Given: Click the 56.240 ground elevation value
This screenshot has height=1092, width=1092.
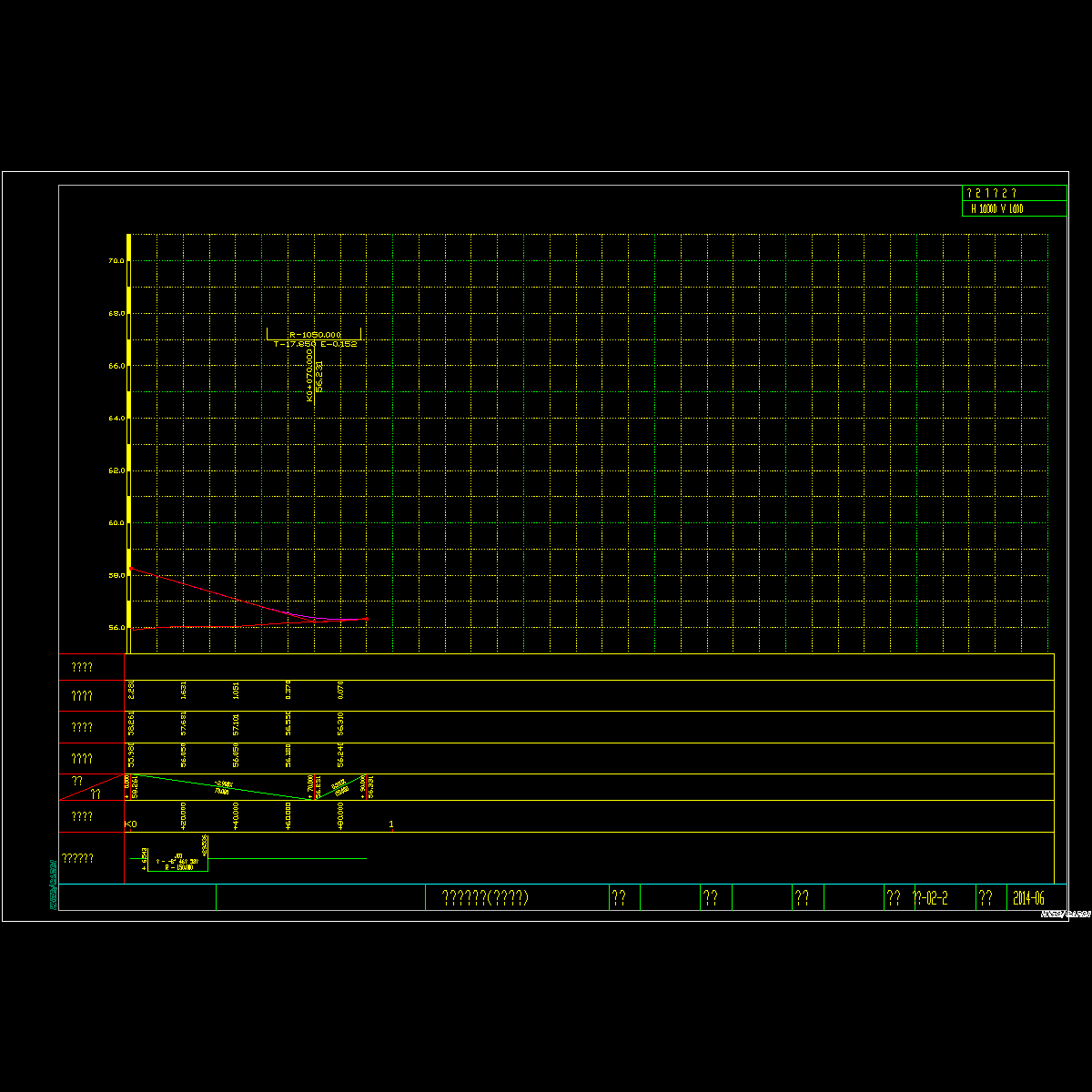Looking at the screenshot, I should pyautogui.click(x=341, y=757).
